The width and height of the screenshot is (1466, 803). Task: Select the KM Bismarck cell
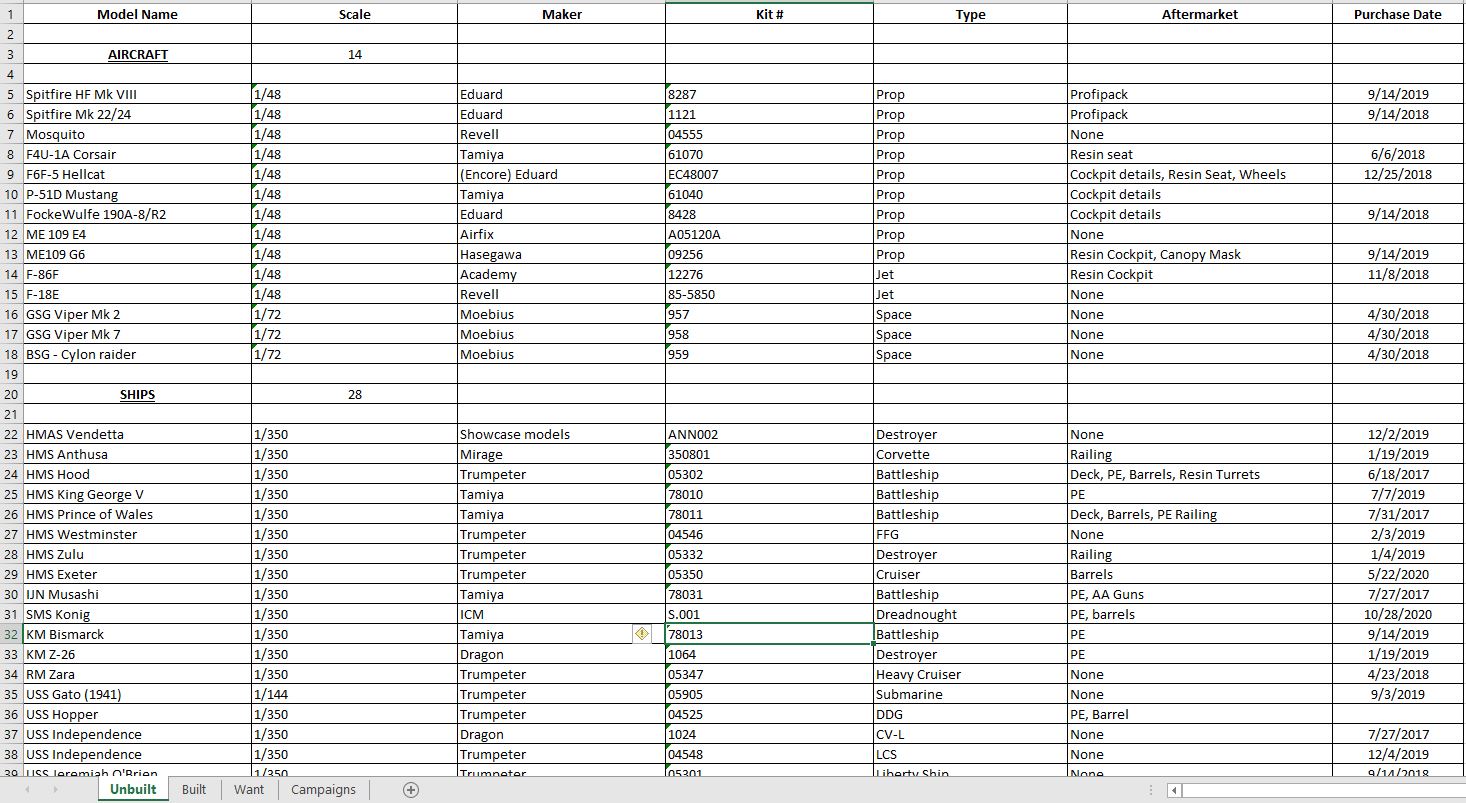tap(137, 634)
